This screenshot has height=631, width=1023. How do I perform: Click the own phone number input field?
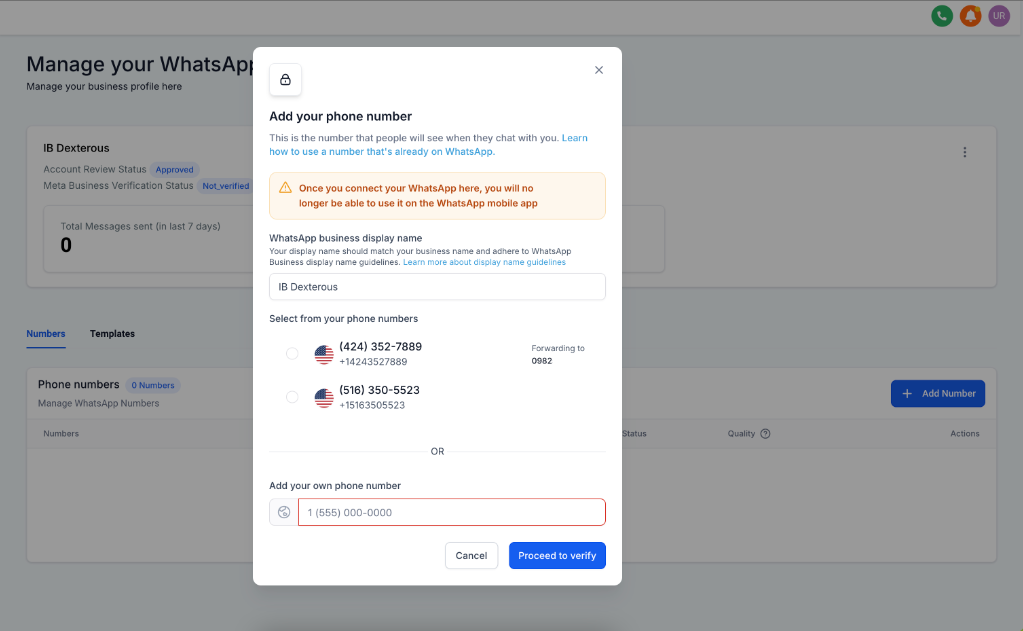451,513
